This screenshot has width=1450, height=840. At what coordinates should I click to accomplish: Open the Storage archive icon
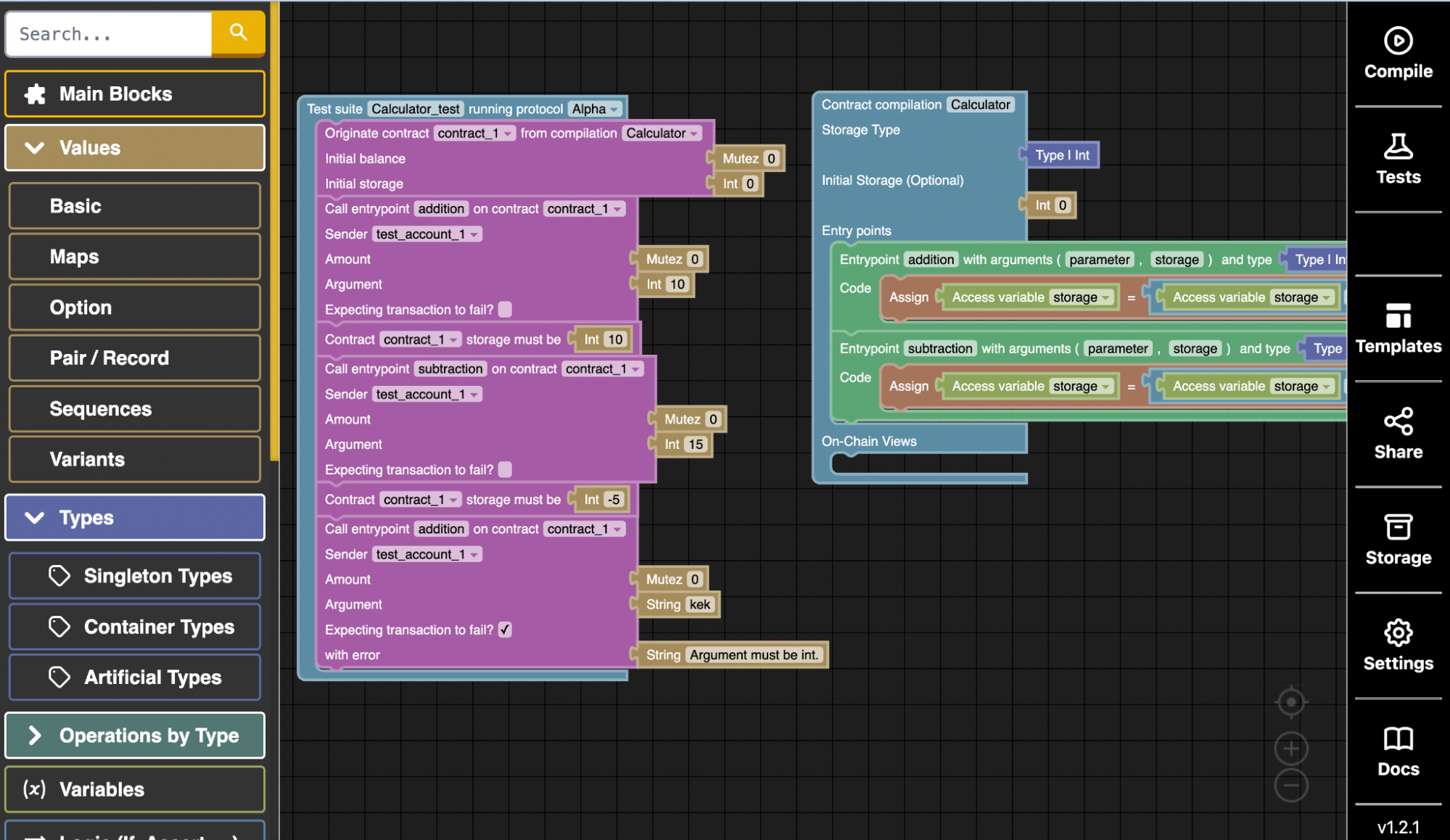(x=1398, y=527)
